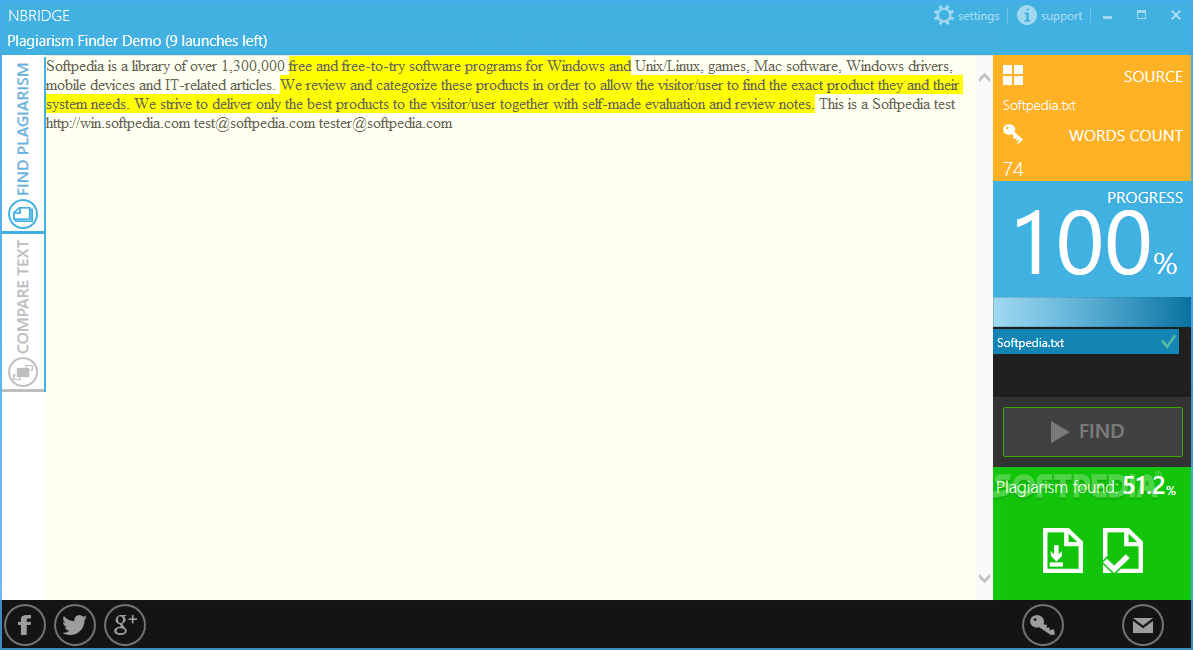1193x650 pixels.
Task: Share on Google Plus
Action: [125, 625]
